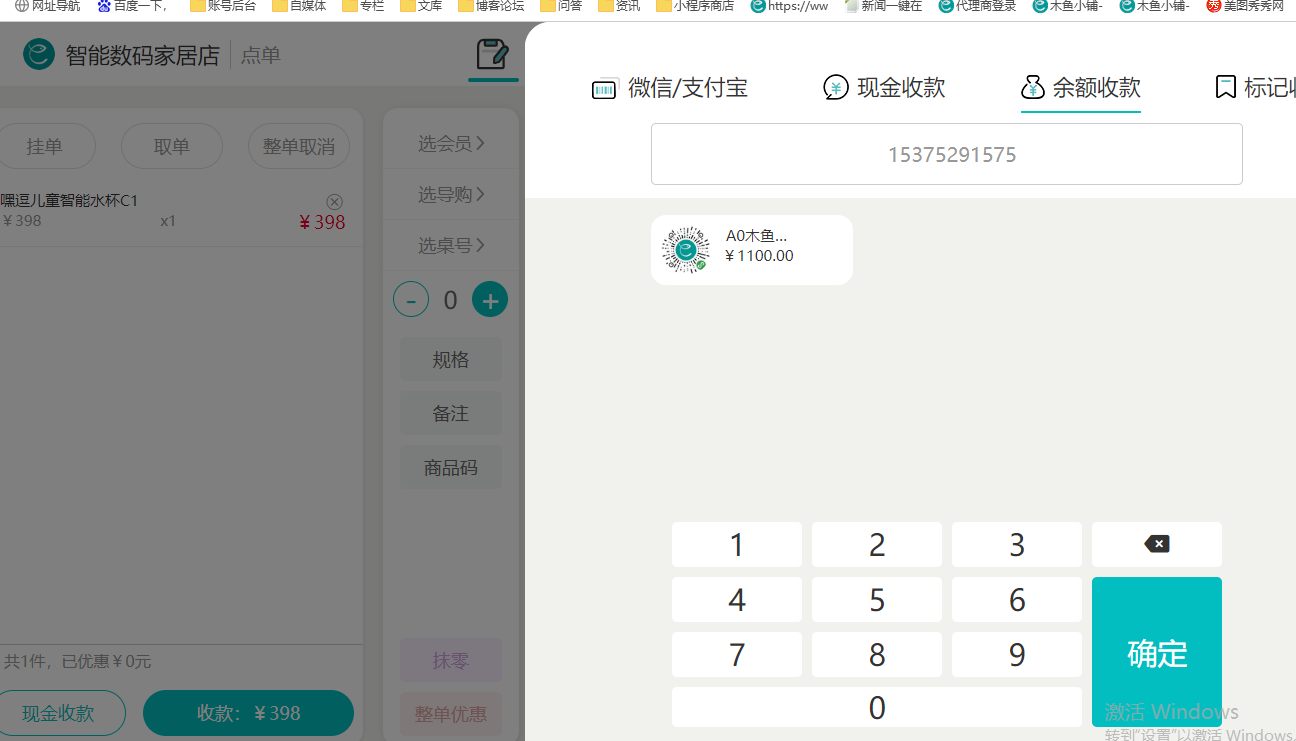Open the 小程序商店 bookmark folder

click(x=695, y=6)
